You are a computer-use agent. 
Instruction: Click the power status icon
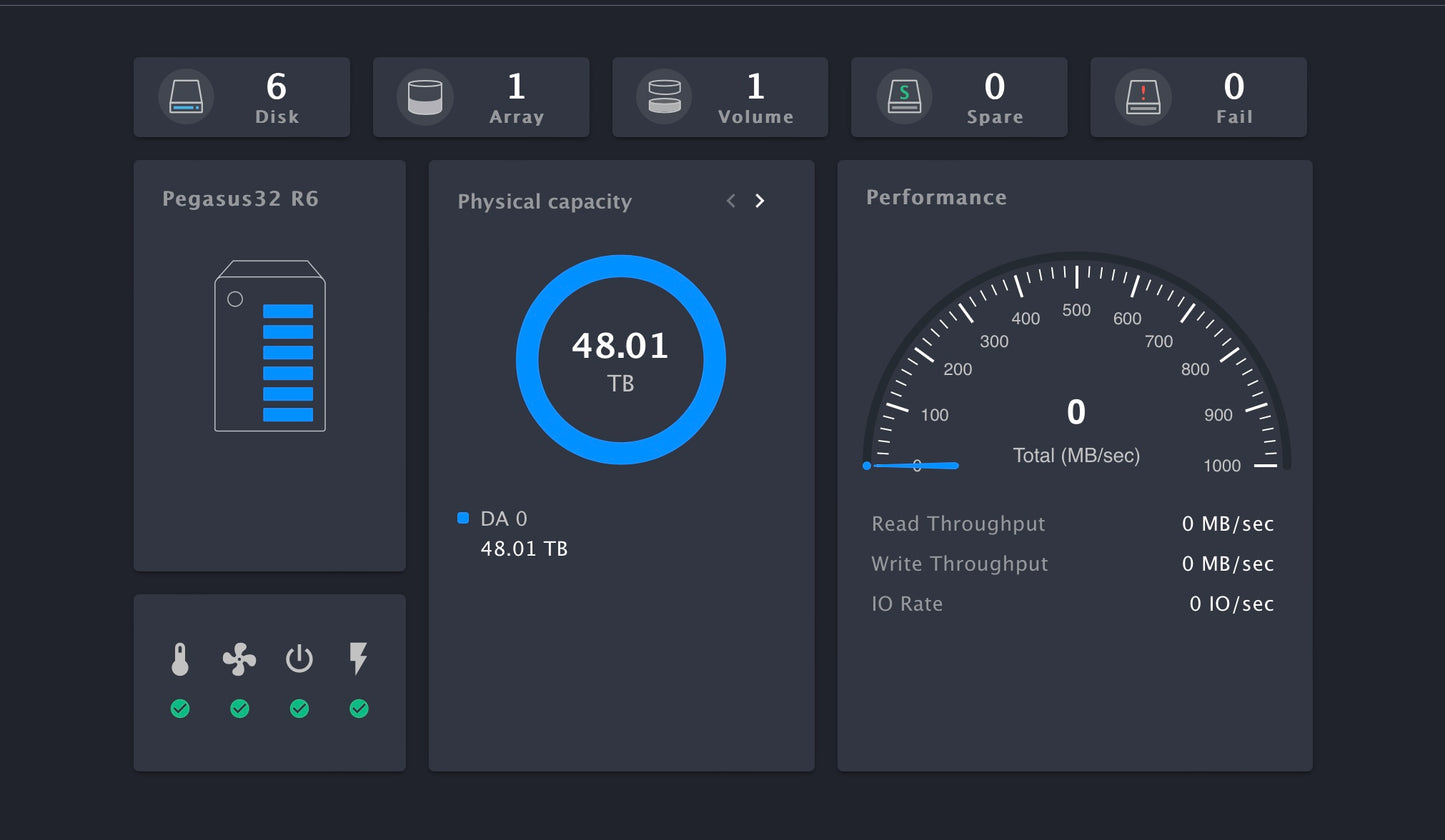[x=299, y=659]
